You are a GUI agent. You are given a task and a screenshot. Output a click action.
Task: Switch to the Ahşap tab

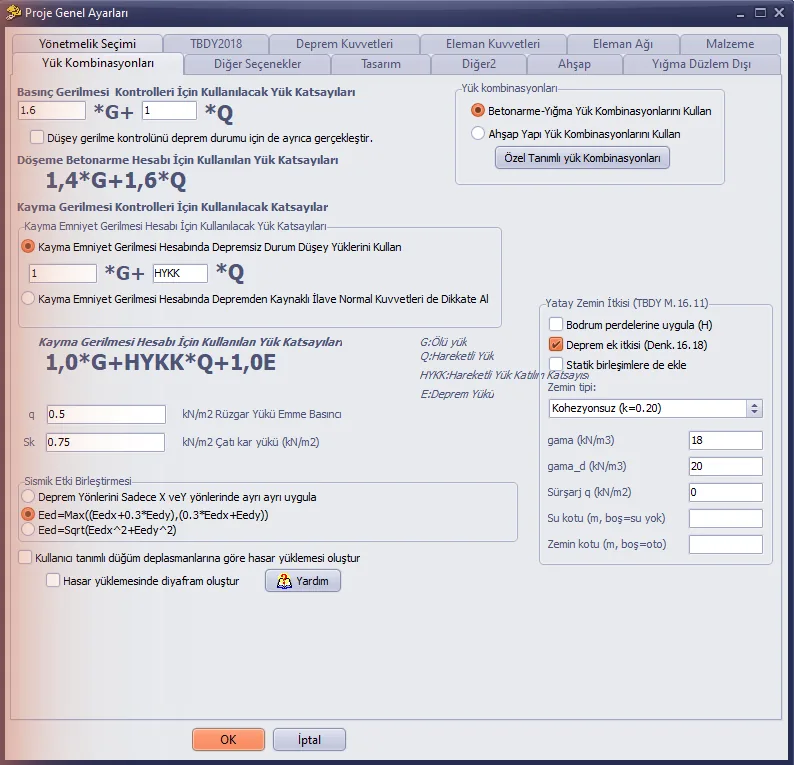pyautogui.click(x=574, y=64)
